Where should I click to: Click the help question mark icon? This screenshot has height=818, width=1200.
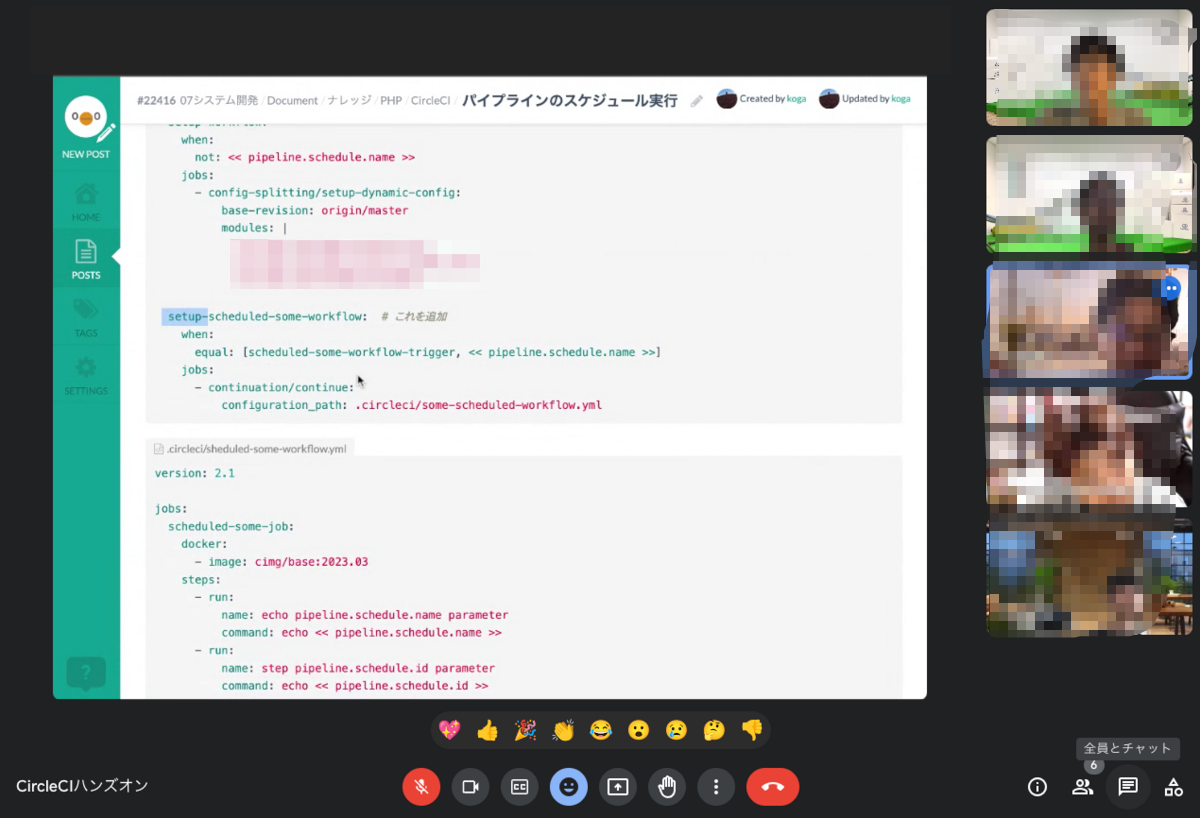click(86, 673)
